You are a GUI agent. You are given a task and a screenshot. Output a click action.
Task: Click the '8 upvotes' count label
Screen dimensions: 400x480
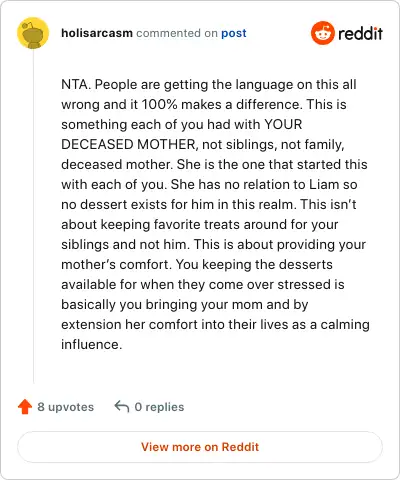click(66, 407)
